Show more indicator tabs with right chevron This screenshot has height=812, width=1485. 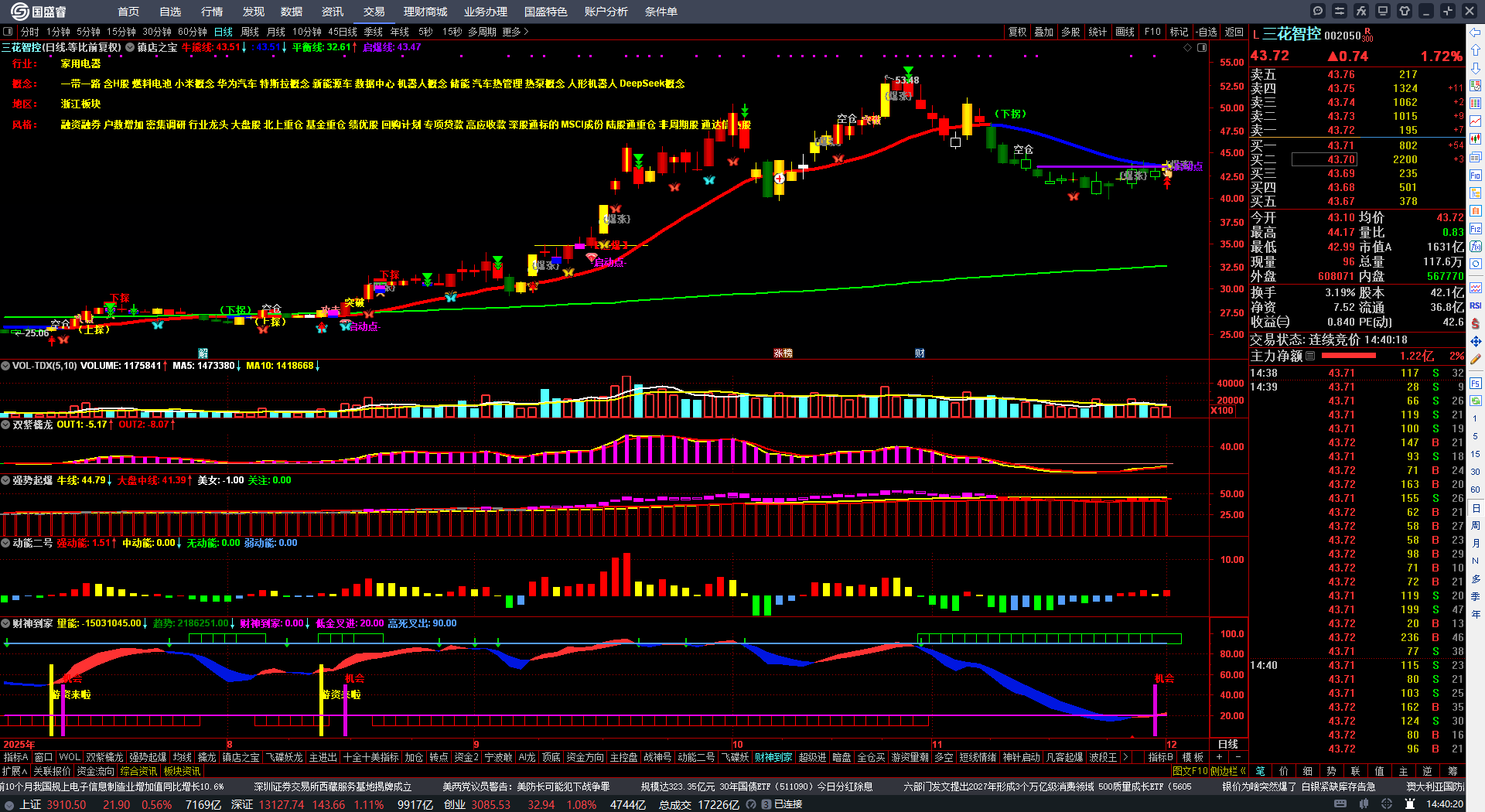1125,757
